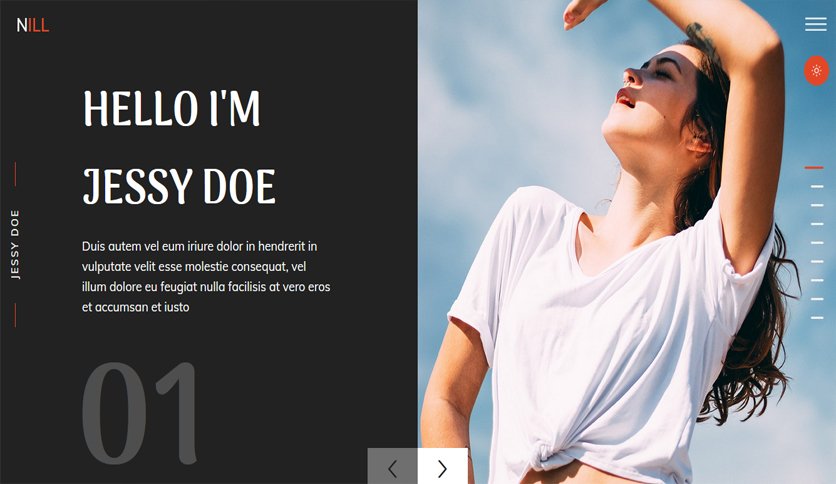
Task: Select the fourth section indicator dash
Action: click(817, 224)
